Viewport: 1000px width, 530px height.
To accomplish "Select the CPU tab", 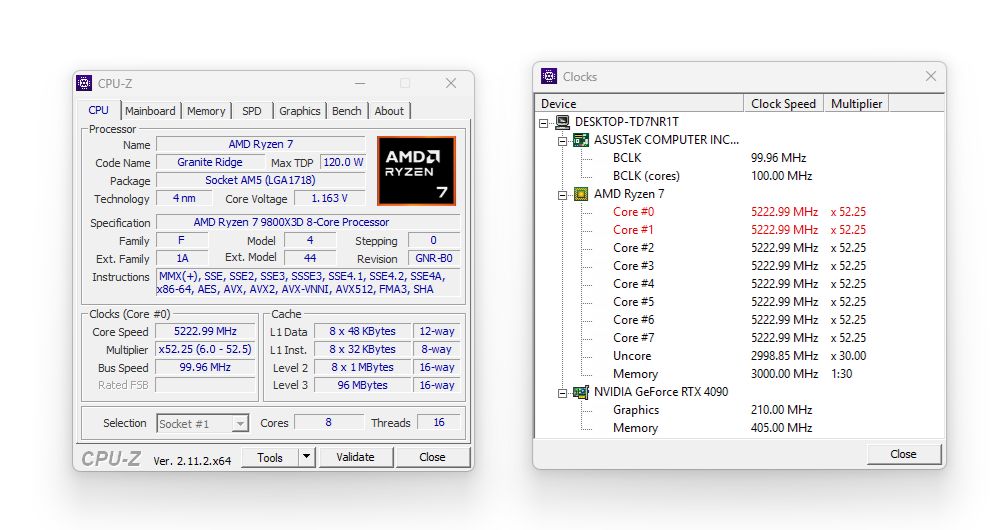I will (99, 110).
